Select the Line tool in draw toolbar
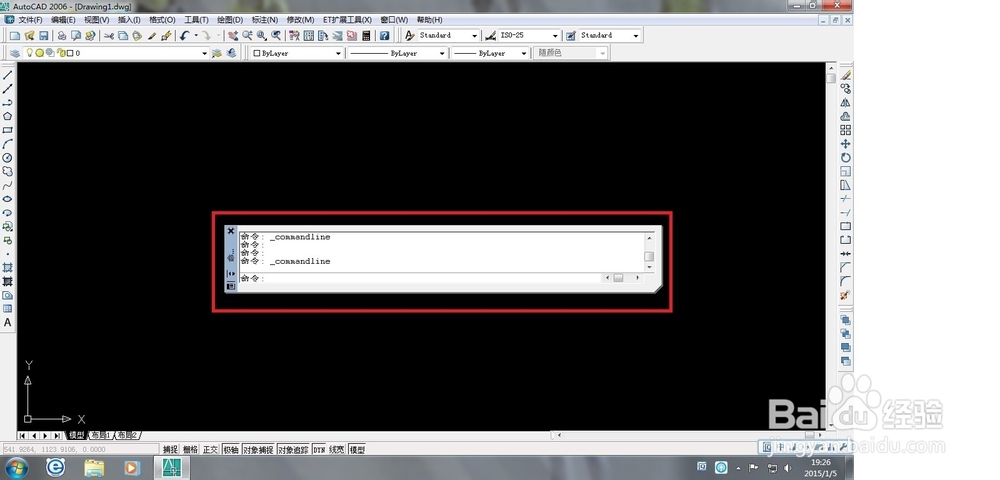Screen dimensions: 1000x480 [8, 75]
